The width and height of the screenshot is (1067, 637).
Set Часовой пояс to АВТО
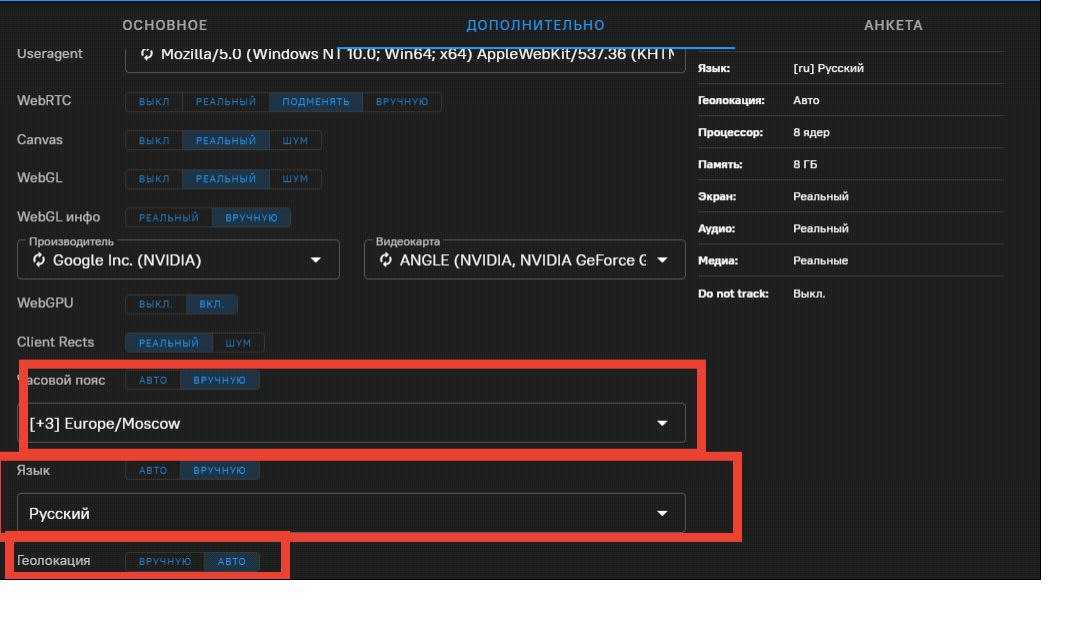153,380
